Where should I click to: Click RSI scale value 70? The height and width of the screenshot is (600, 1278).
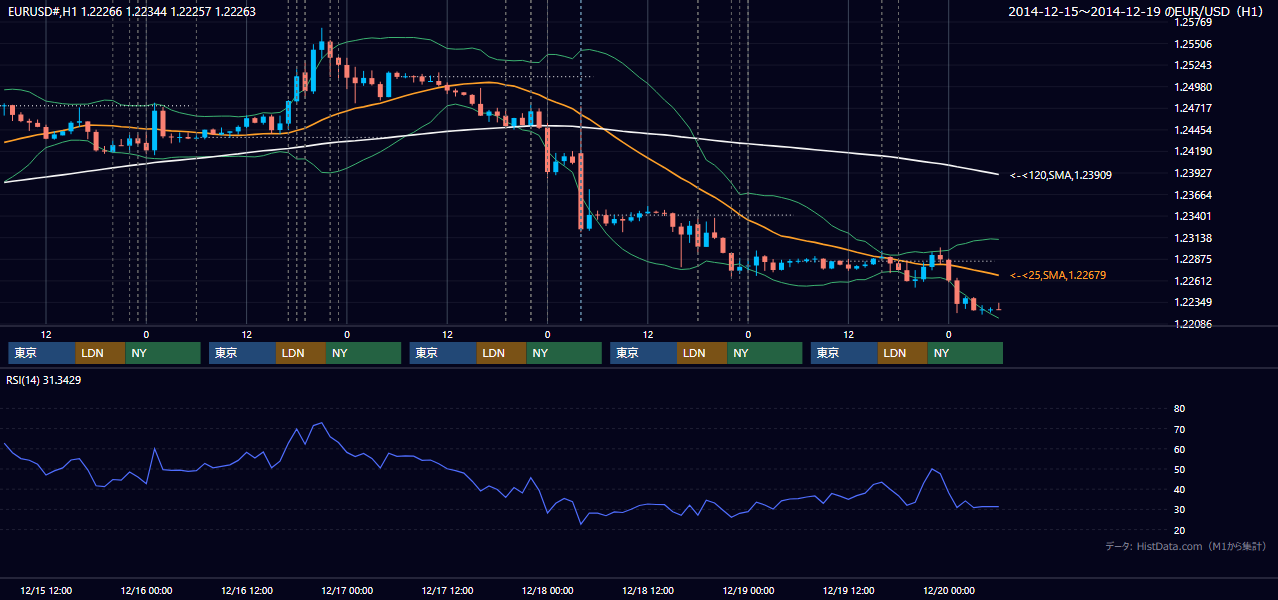tap(1179, 429)
